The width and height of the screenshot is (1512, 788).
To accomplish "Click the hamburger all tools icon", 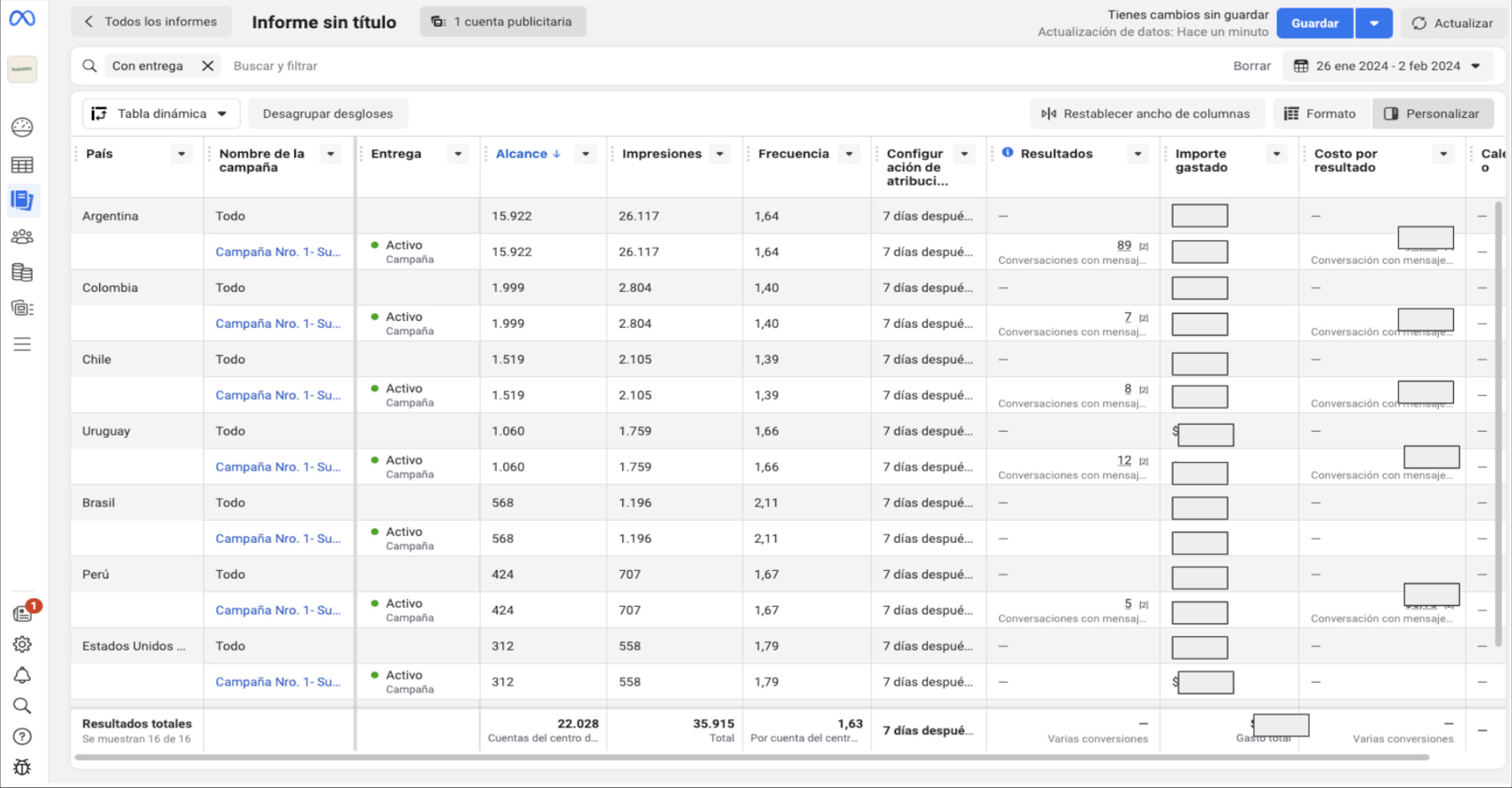I will [x=22, y=344].
